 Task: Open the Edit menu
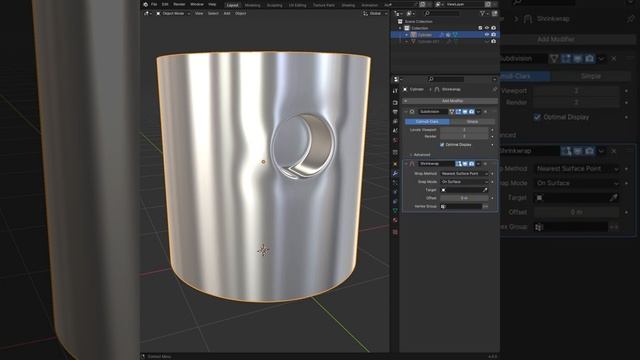165,4
